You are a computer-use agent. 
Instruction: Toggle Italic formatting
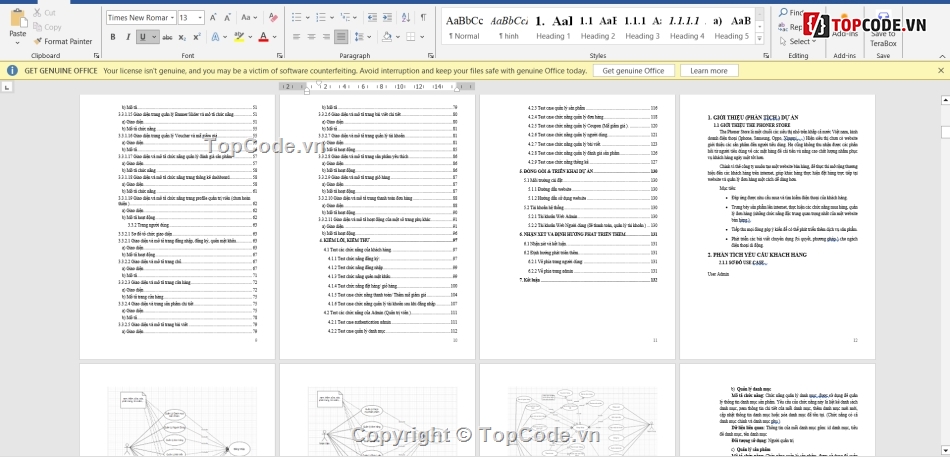click(x=128, y=37)
